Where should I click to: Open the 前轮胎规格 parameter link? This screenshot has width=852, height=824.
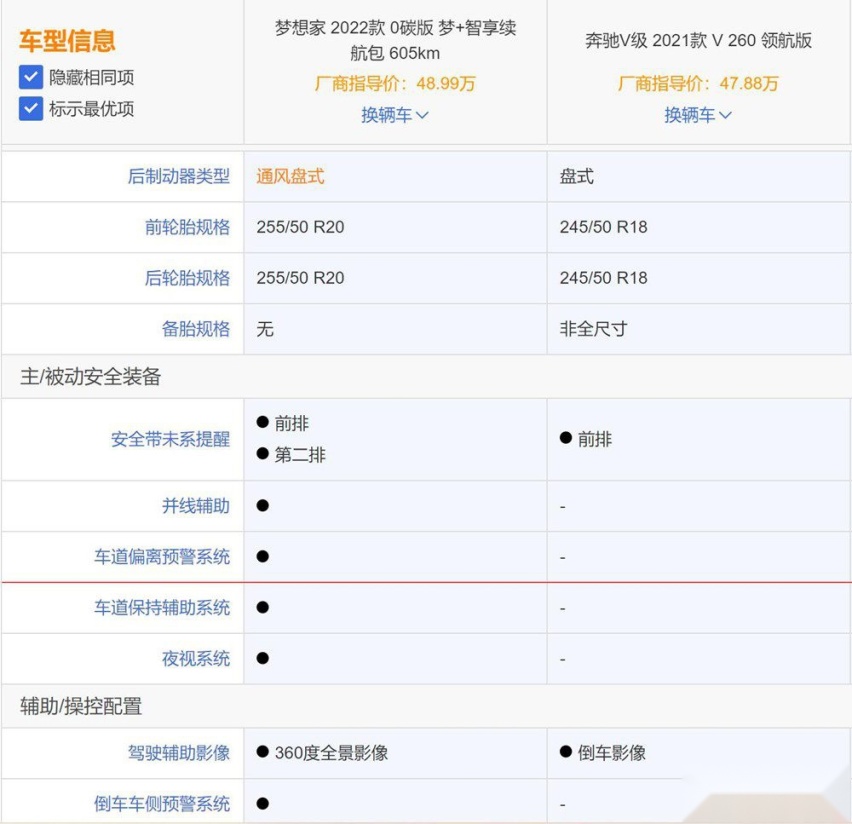click(187, 227)
